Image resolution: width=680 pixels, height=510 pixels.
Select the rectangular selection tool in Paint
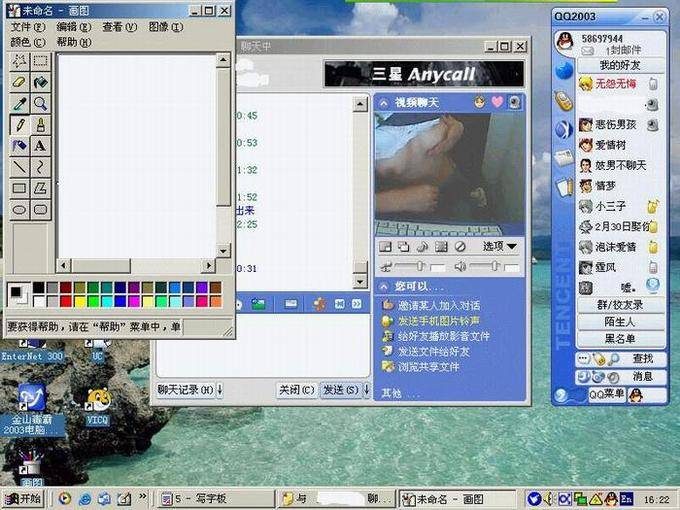[41, 62]
